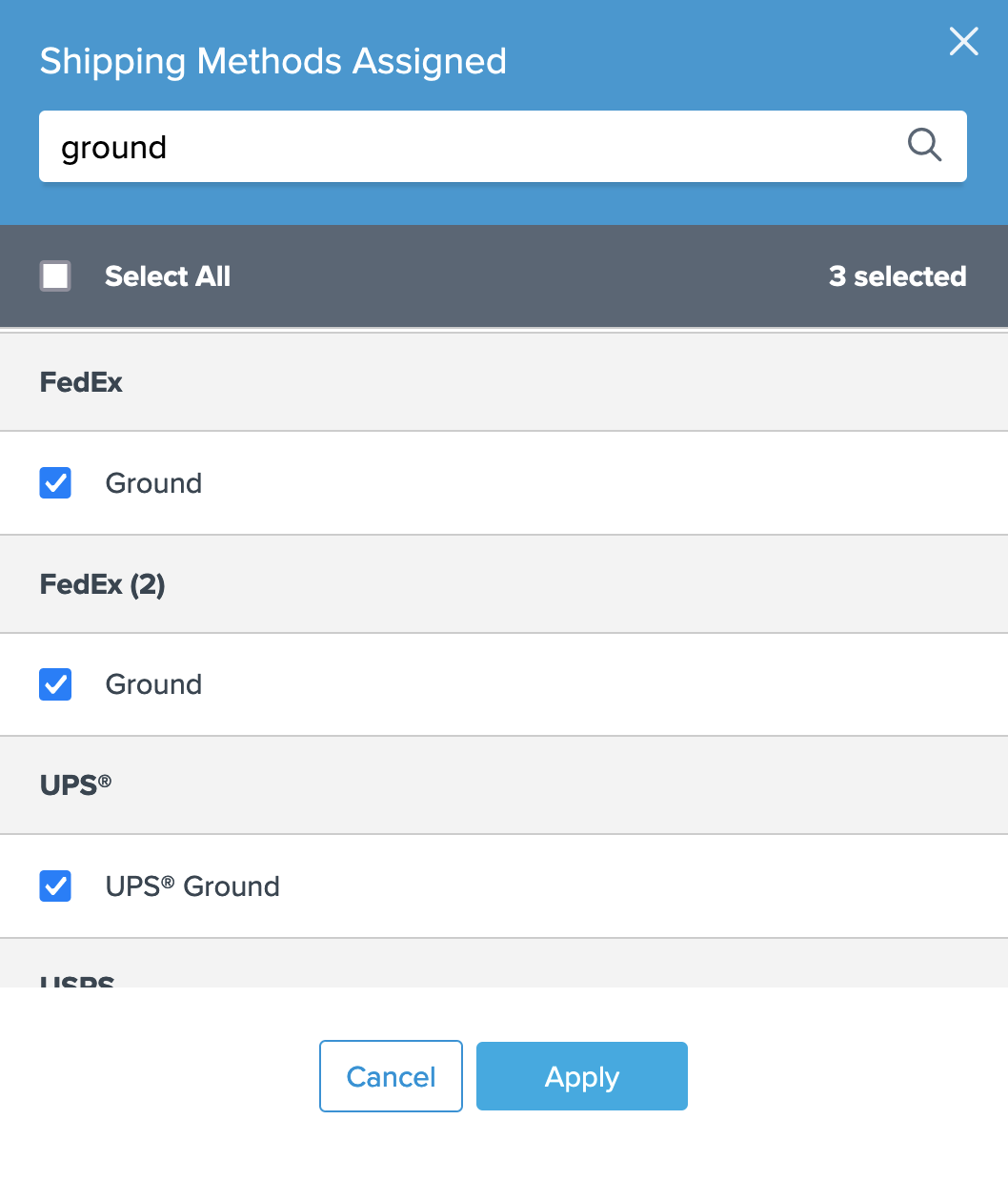Click the Select All label text

[x=168, y=276]
